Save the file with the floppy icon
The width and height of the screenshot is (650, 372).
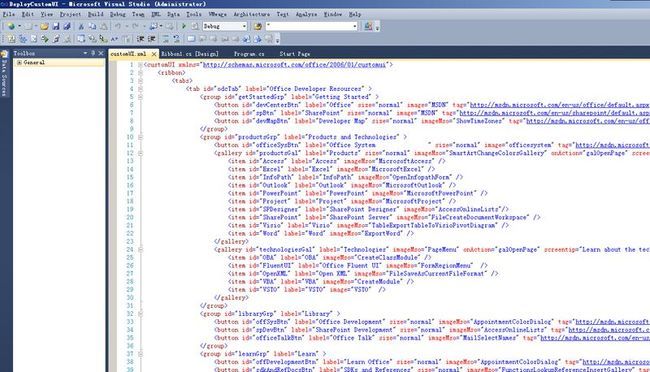click(56, 27)
